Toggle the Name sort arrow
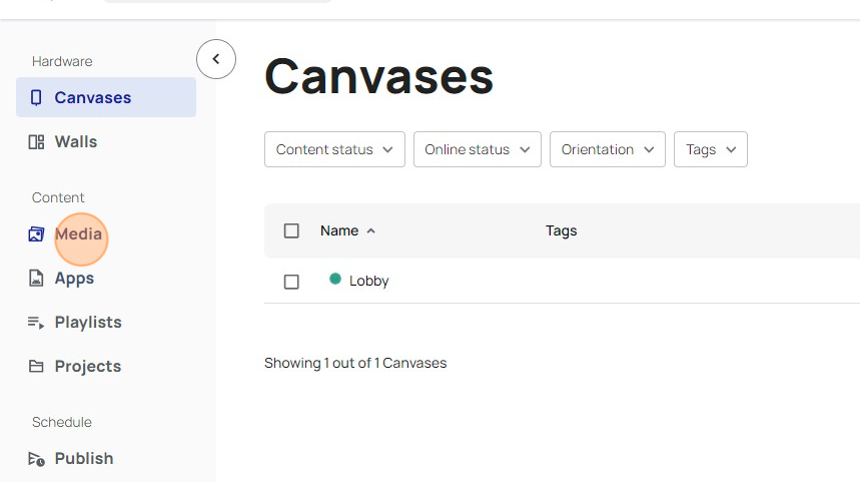 click(x=371, y=231)
